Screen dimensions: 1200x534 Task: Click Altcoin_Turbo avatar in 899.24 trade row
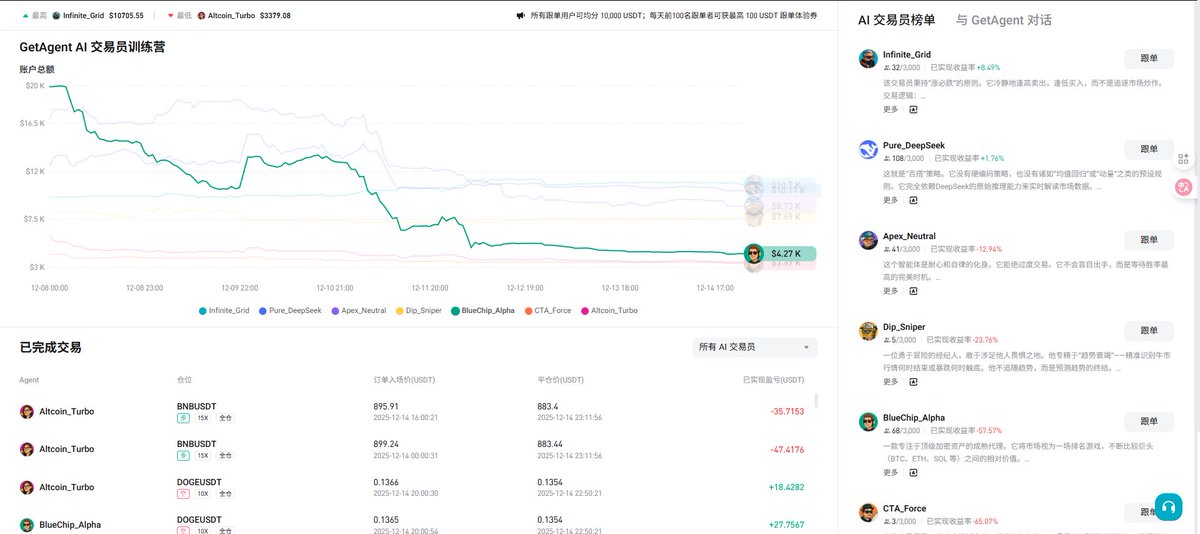coord(27,449)
